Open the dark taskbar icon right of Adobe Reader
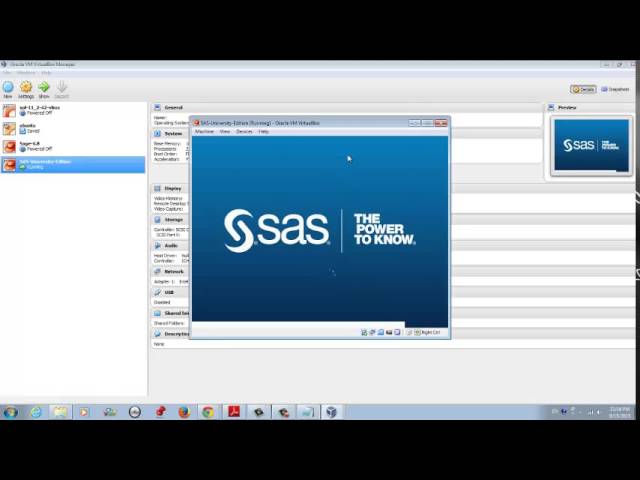Viewport: 640px width, 480px height. (x=259, y=412)
